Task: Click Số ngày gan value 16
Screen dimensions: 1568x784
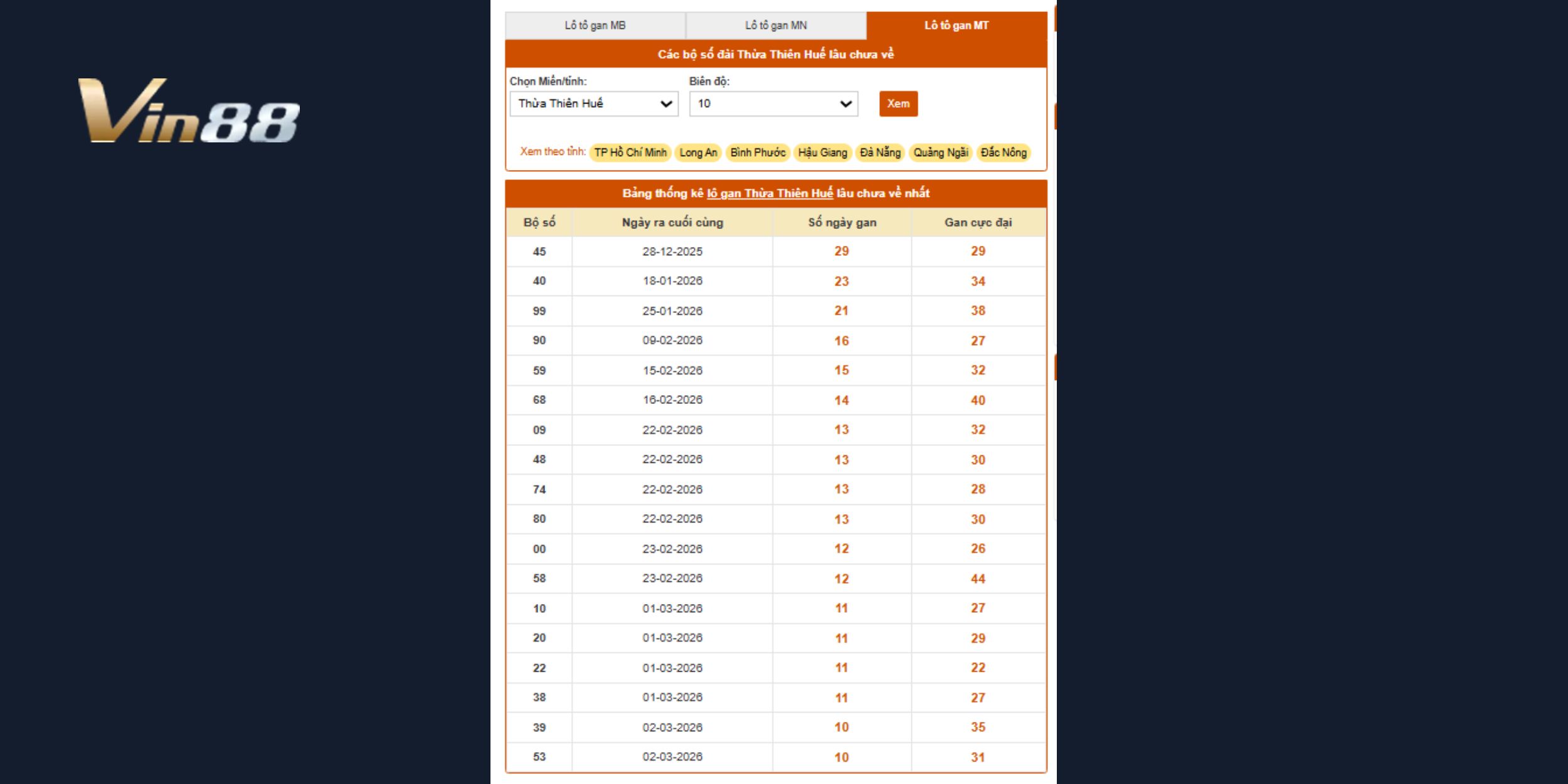Action: coord(842,341)
